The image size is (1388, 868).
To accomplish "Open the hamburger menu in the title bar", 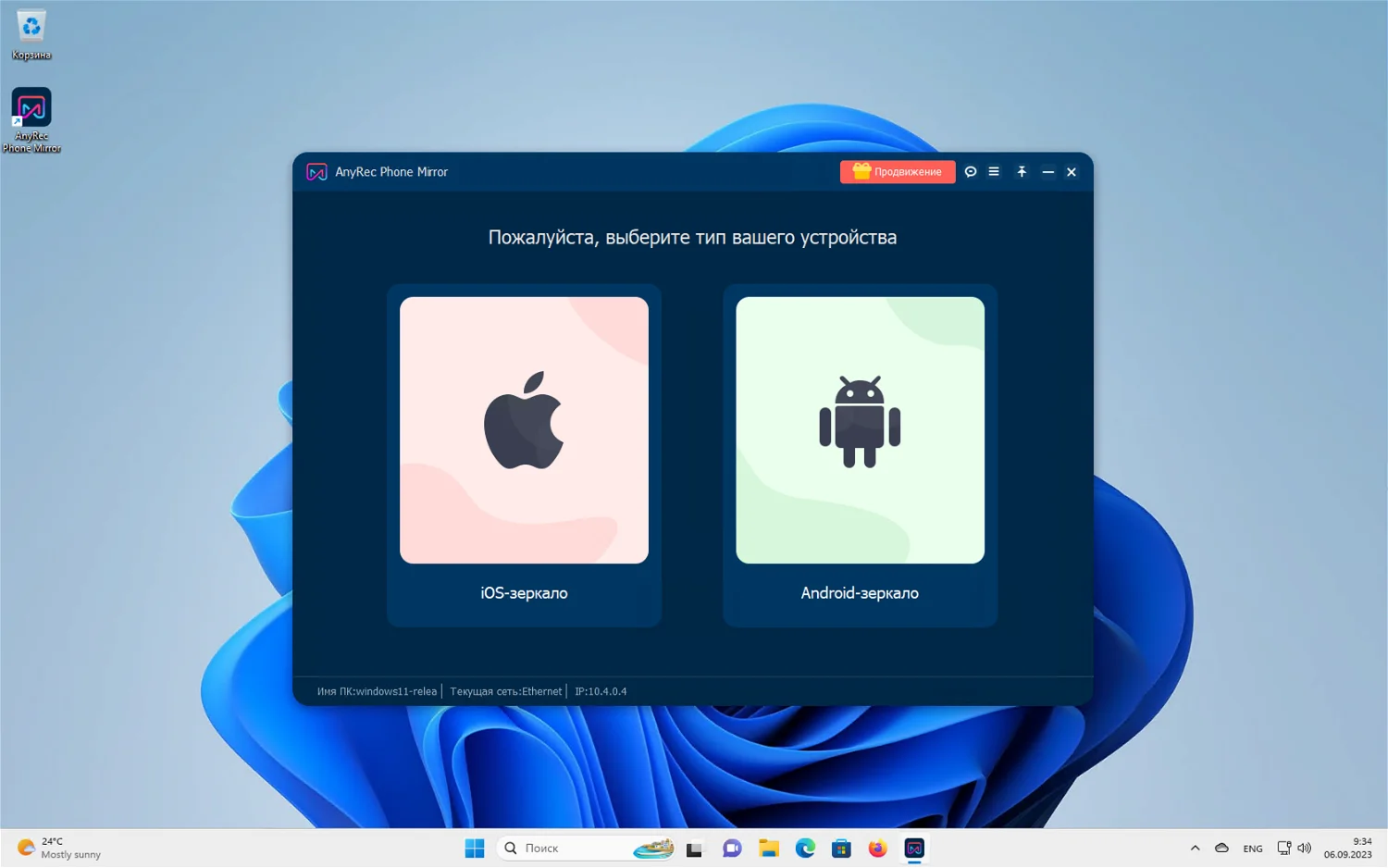I will [994, 172].
